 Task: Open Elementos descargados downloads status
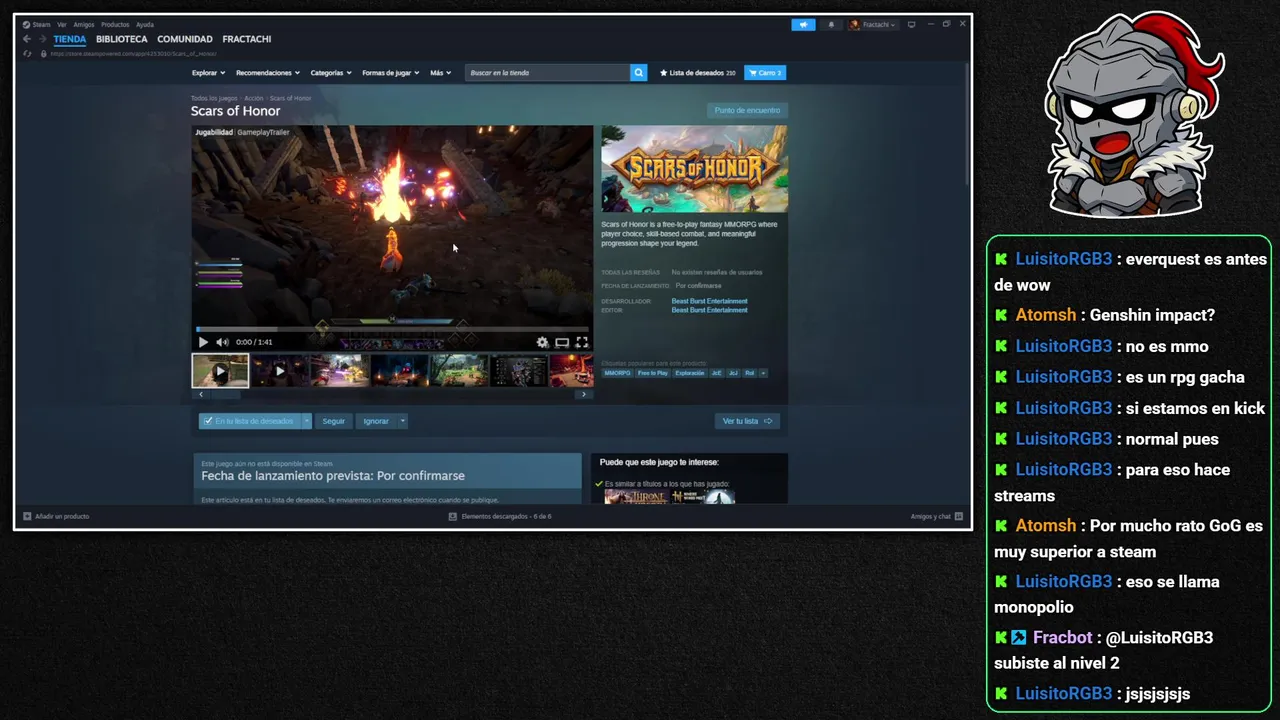click(x=500, y=516)
